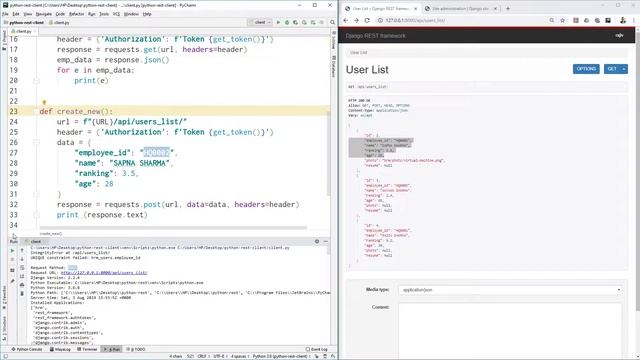Focus the Chrome address bar
The height and width of the screenshot is (360, 640).
(461, 20)
